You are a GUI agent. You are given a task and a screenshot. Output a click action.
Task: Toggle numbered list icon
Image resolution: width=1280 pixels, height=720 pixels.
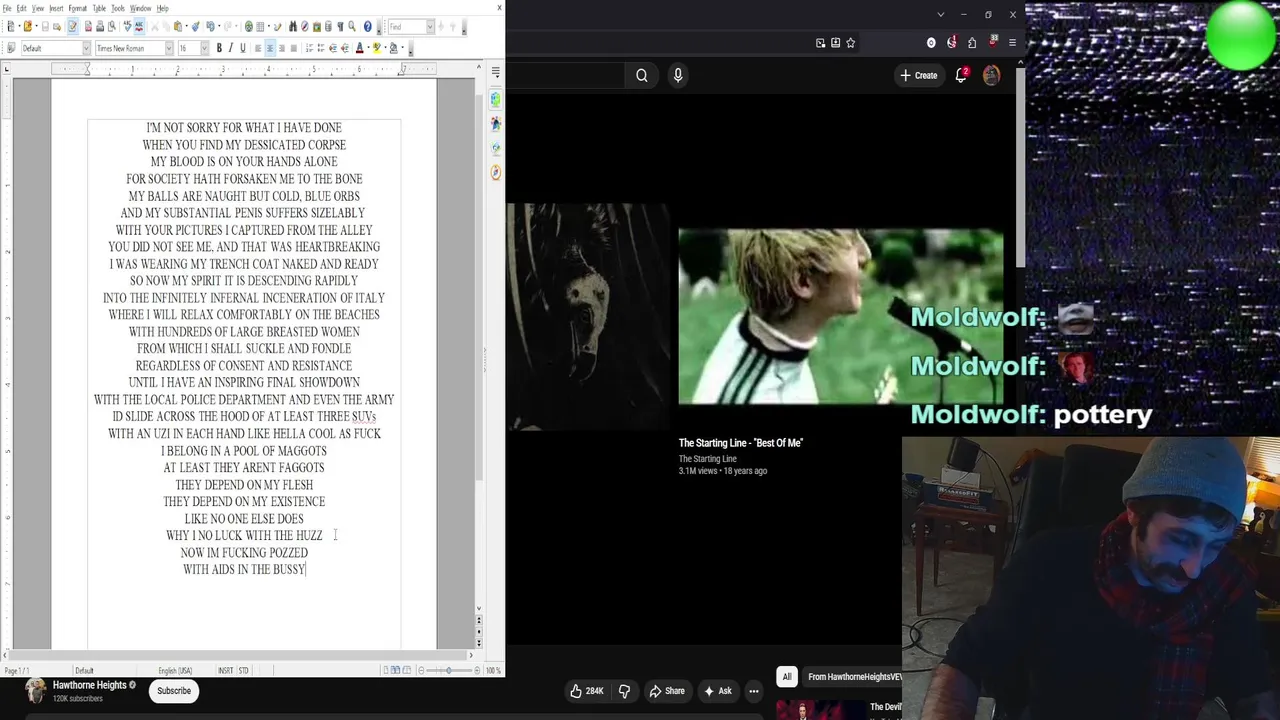[309, 48]
